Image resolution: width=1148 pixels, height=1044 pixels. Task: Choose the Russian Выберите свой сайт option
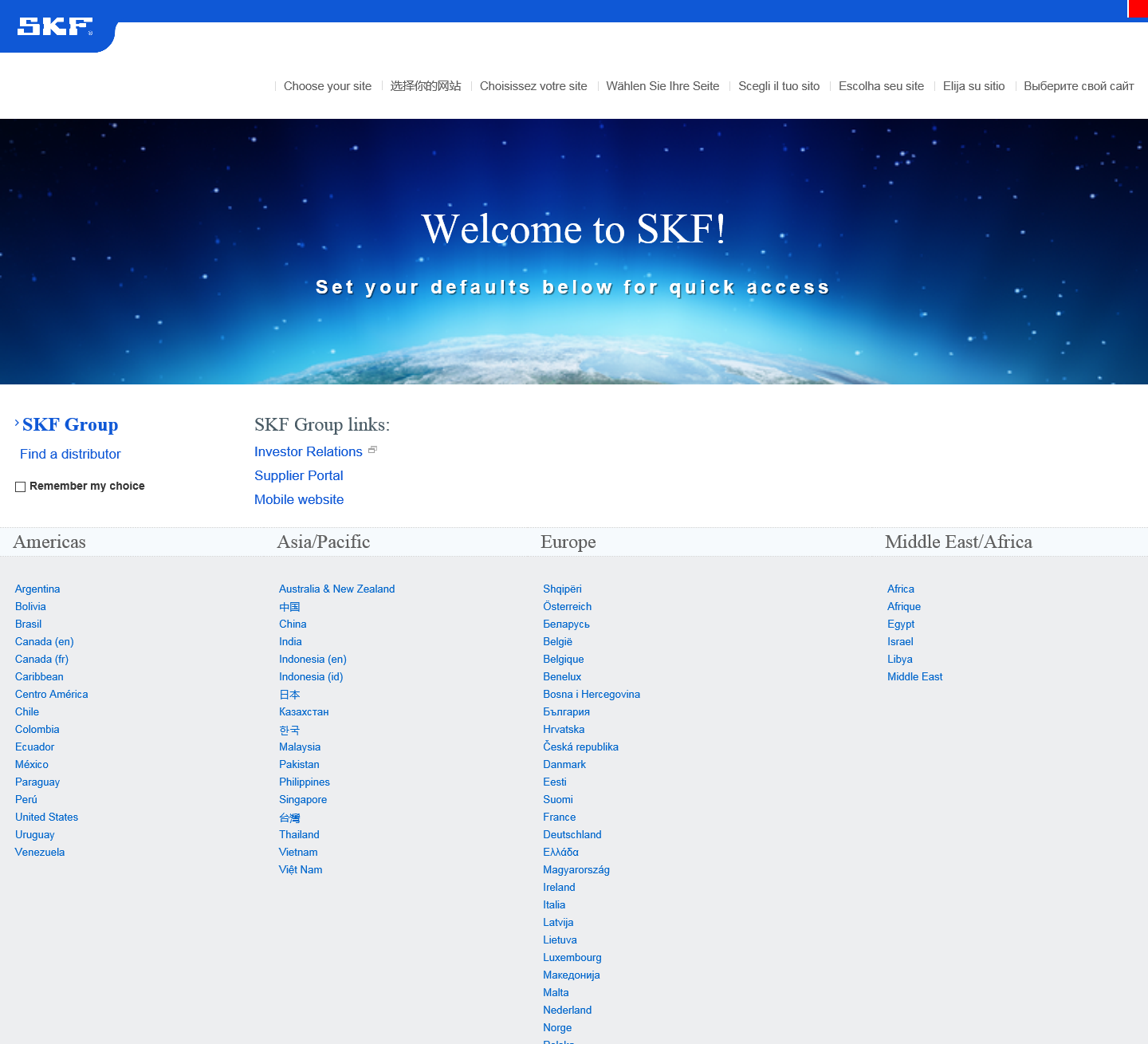tap(1079, 86)
